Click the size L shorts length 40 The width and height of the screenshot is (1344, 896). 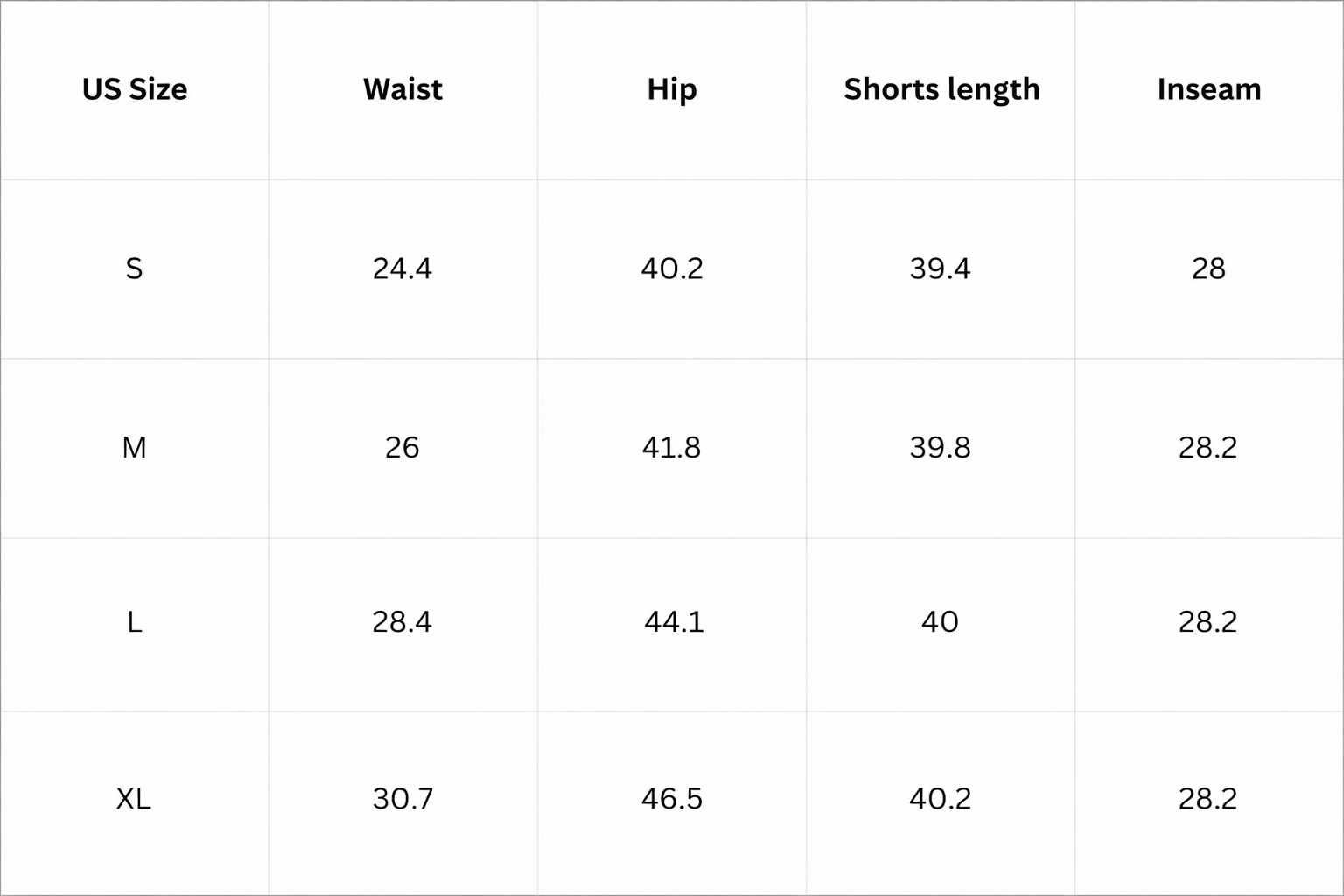(x=941, y=622)
